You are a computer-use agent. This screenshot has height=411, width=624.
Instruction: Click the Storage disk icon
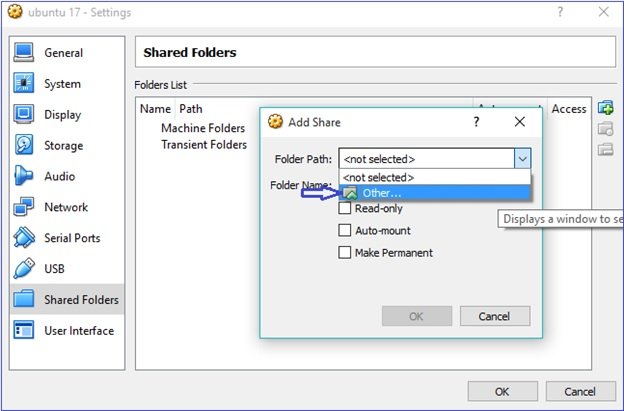tap(23, 145)
